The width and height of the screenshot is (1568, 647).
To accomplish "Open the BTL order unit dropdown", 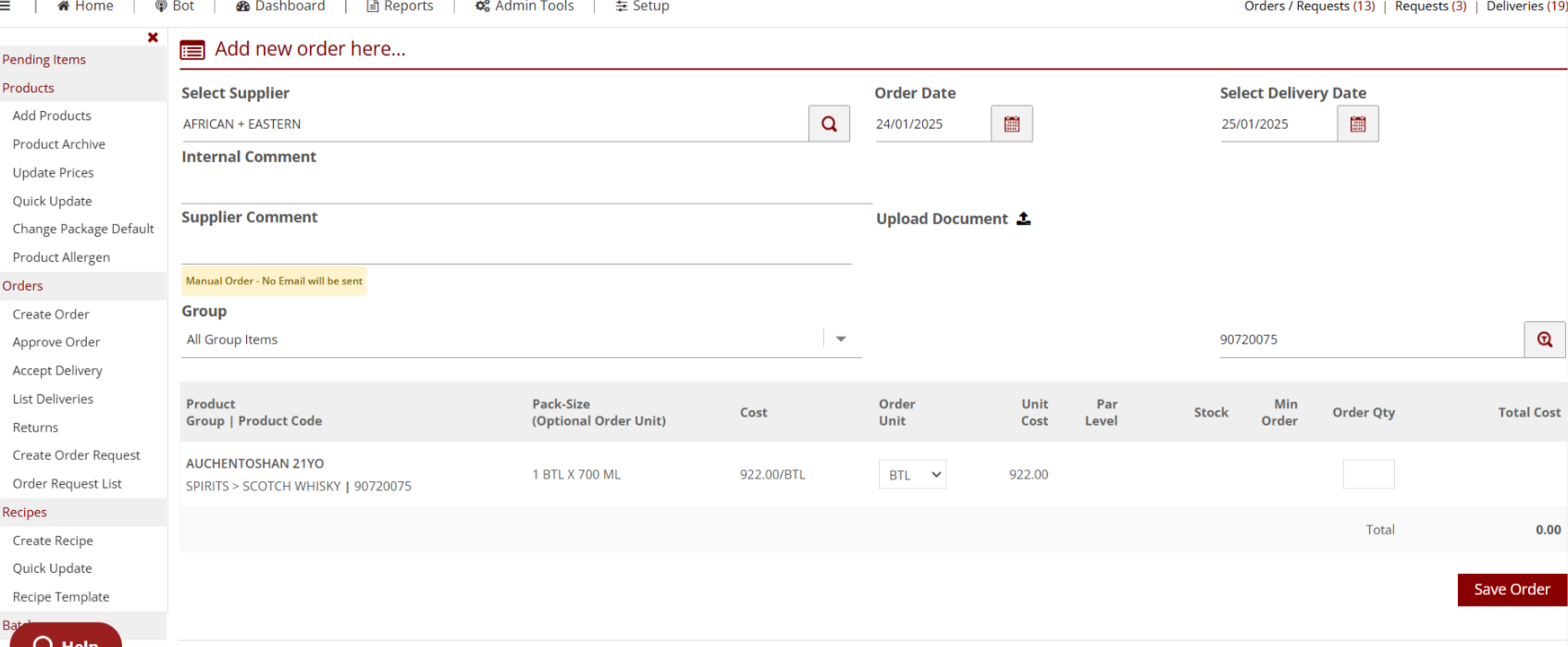I will tap(911, 475).
